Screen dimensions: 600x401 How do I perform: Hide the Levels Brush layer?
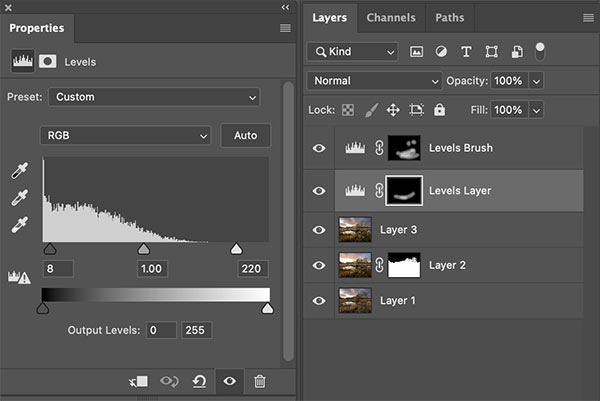click(x=319, y=148)
